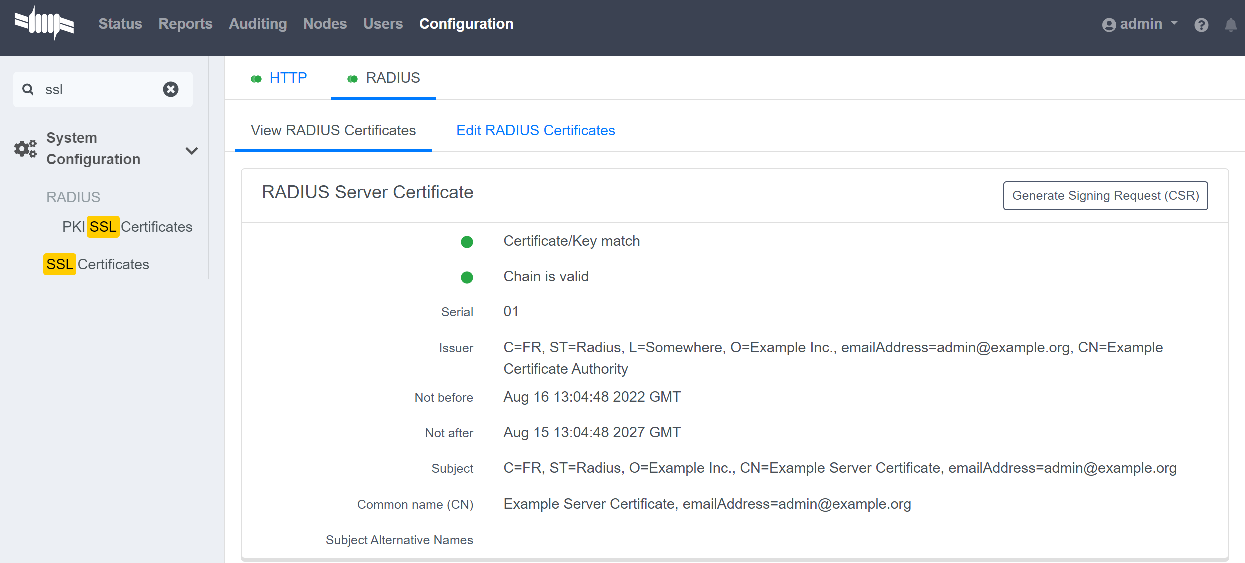
Task: Click the search magnifier icon
Action: click(28, 89)
